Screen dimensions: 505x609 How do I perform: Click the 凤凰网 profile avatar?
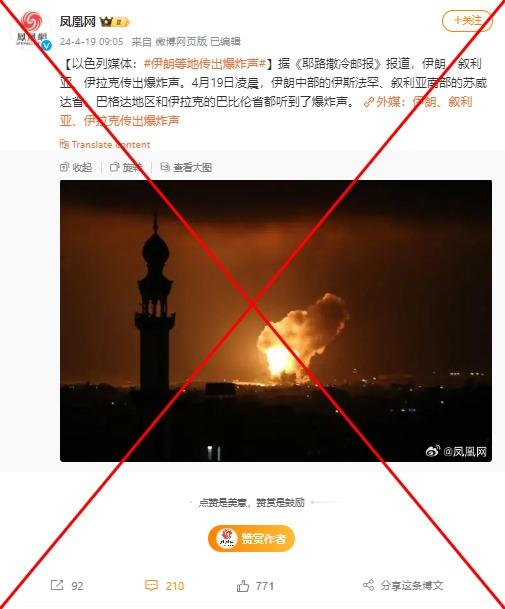click(31, 30)
